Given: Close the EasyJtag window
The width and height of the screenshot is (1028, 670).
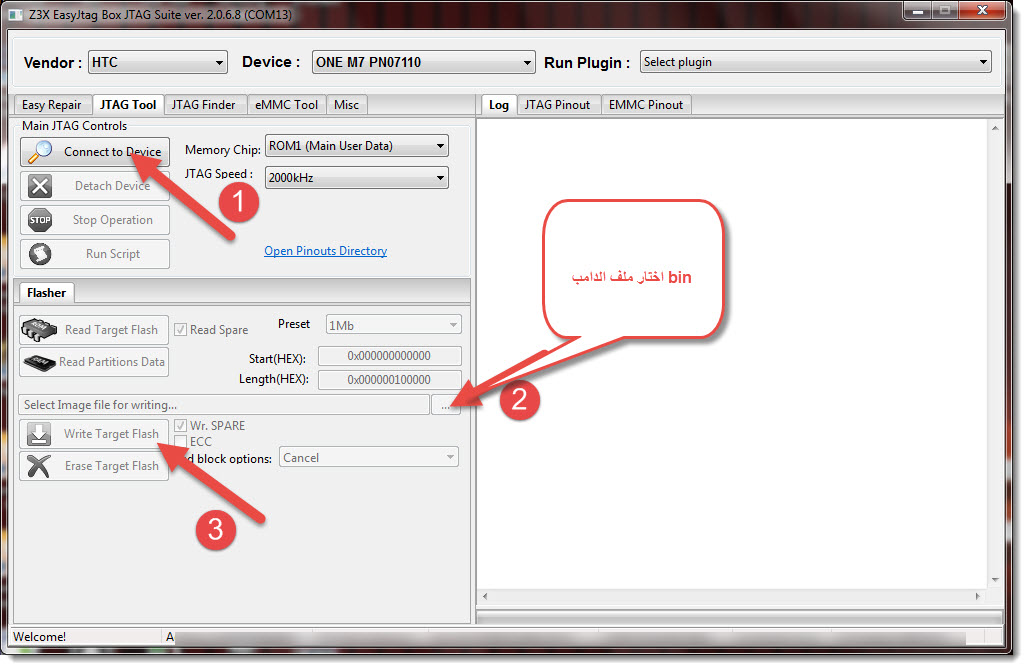Looking at the screenshot, I should point(981,11).
